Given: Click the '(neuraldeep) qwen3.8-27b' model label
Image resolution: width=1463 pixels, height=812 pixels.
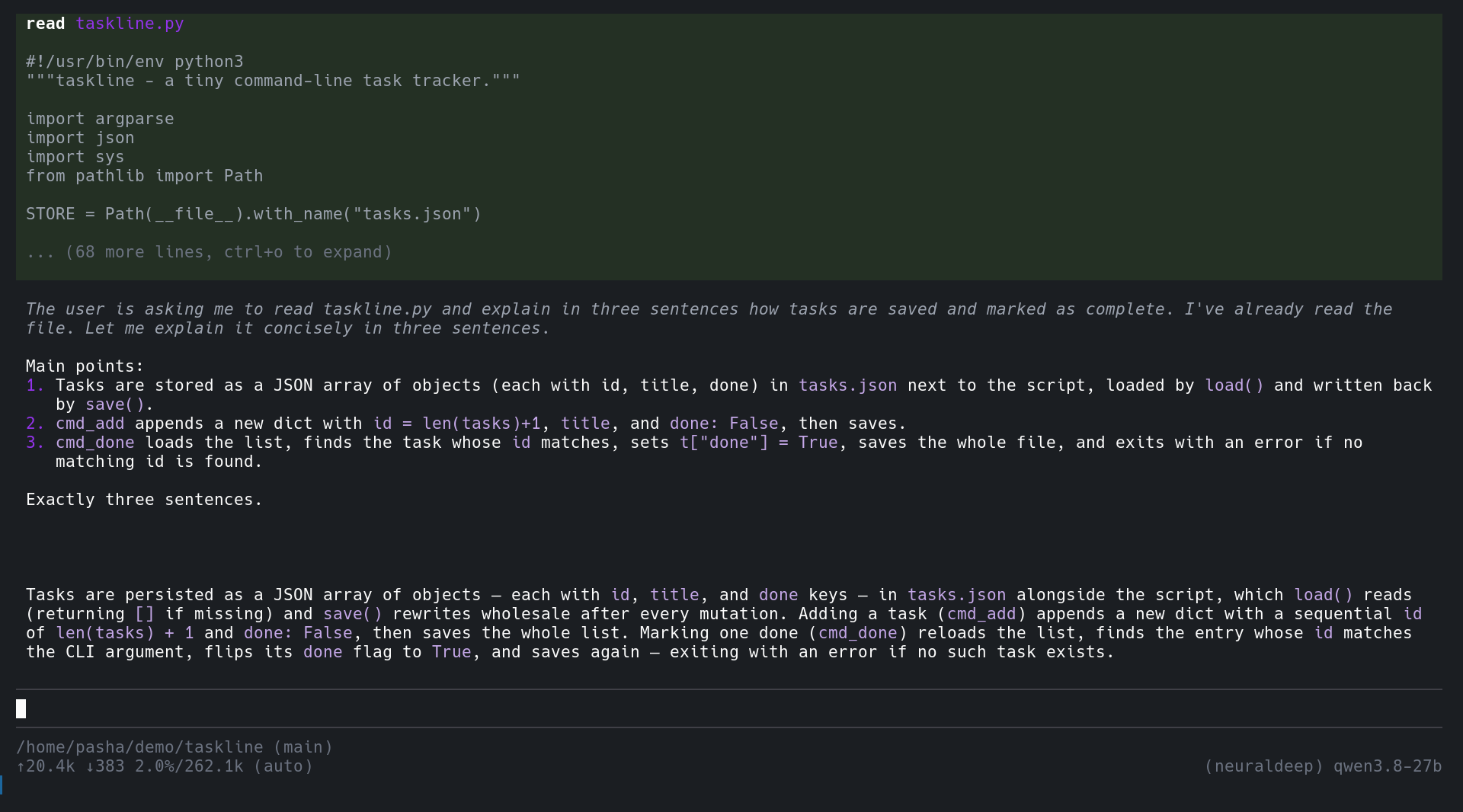Looking at the screenshot, I should pyautogui.click(x=1323, y=766).
